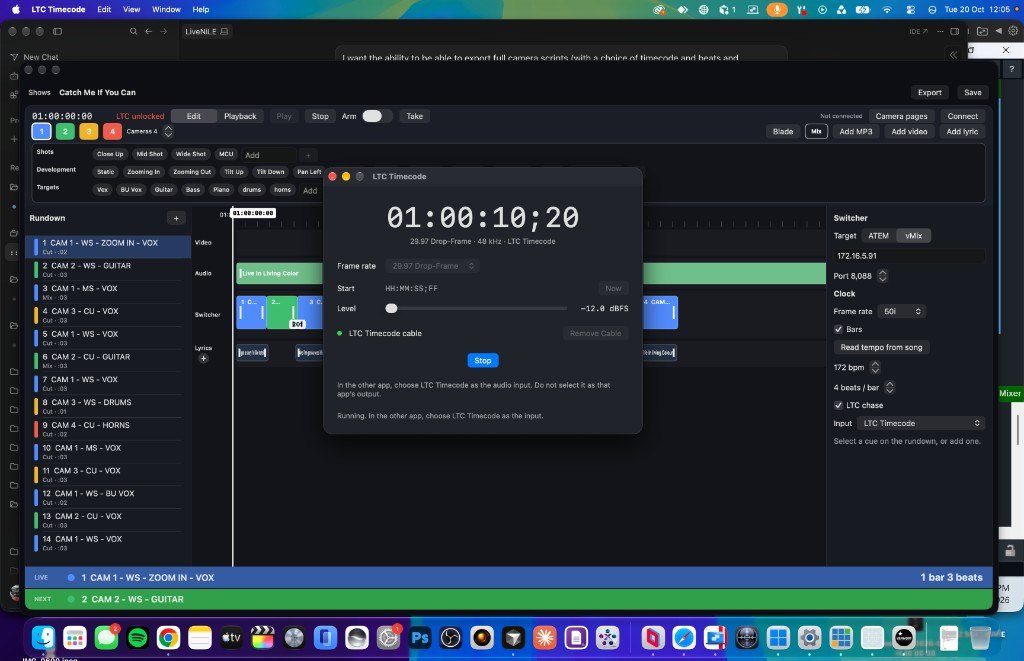Select the blue camera 1 button
This screenshot has height=661, width=1024.
pos(41,131)
